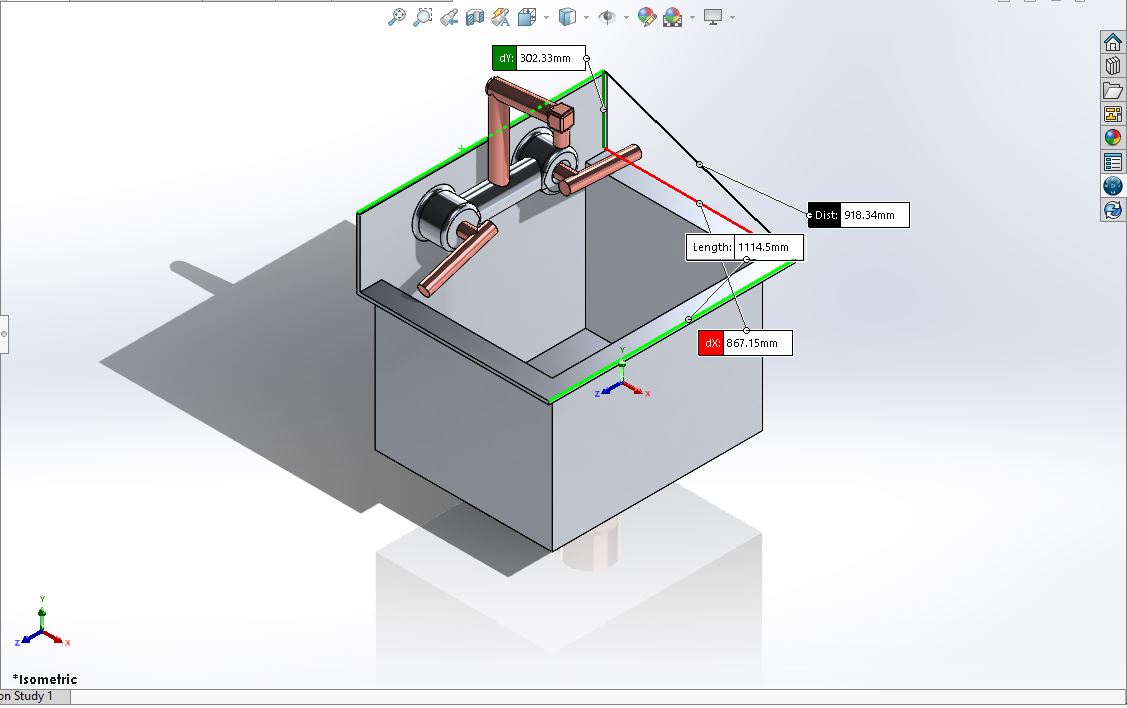Select the square end of the faucet spout
This screenshot has width=1127, height=708.
click(561, 115)
